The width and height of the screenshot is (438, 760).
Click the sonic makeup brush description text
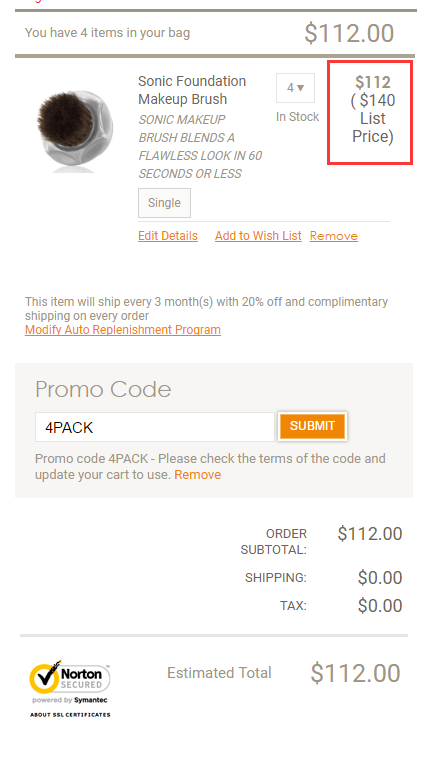click(200, 146)
